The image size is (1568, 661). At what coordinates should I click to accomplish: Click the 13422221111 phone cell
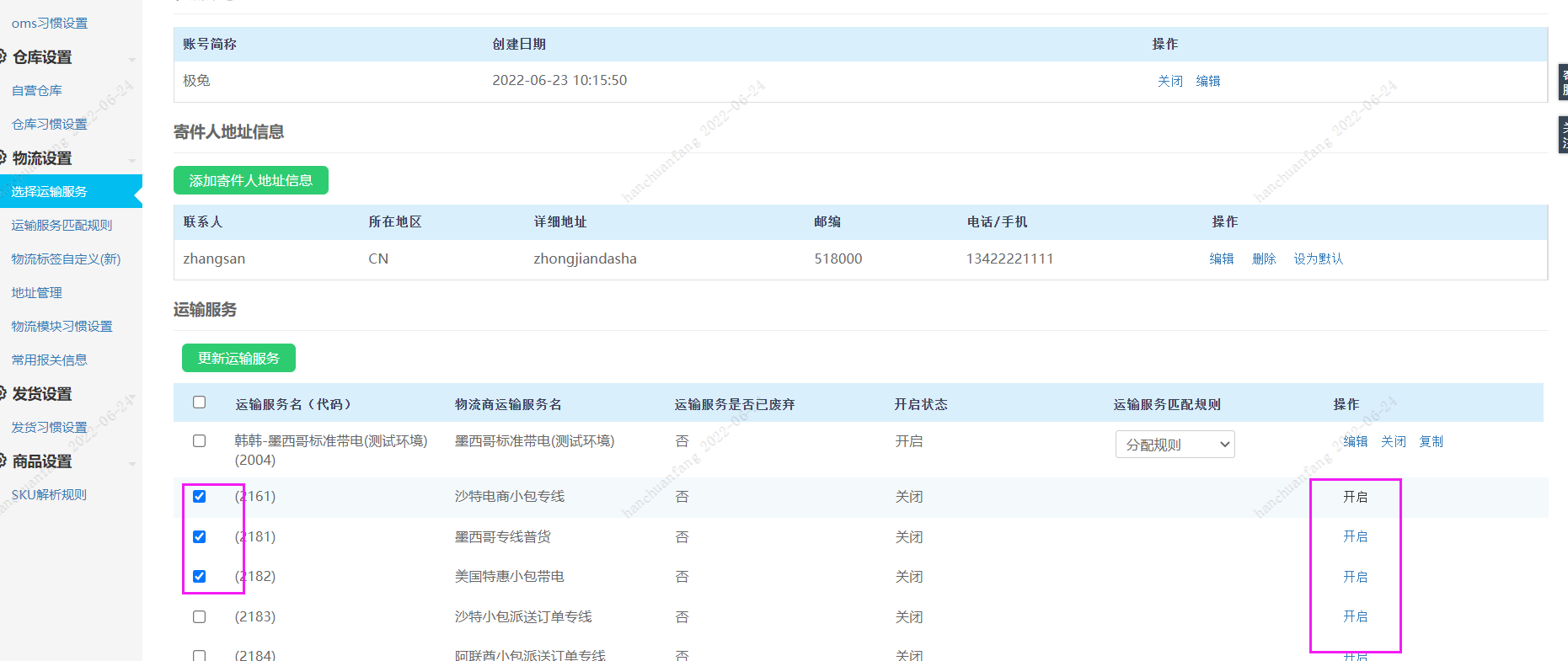[1009, 259]
